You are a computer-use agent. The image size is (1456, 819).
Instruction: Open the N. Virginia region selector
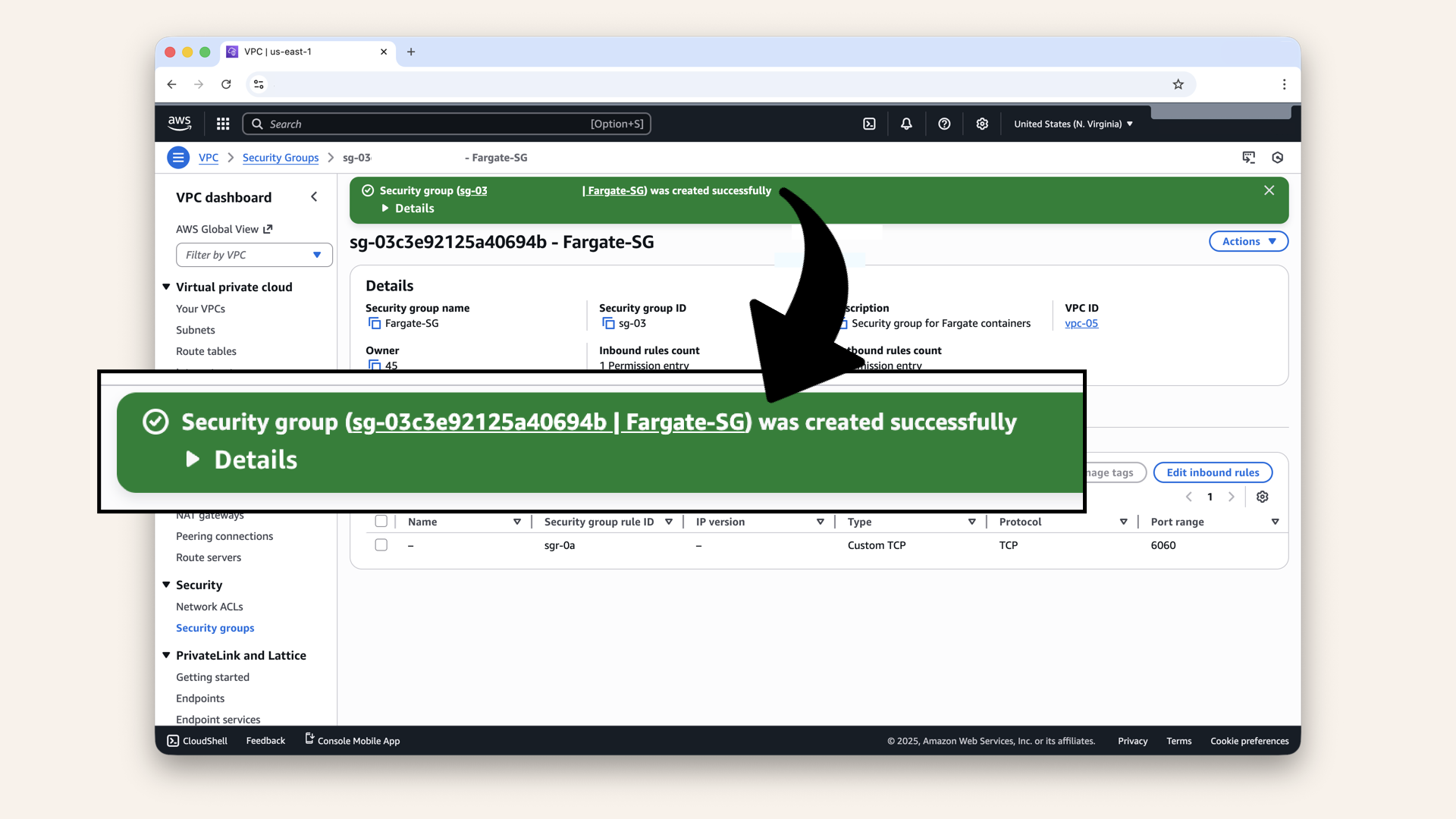click(x=1072, y=123)
